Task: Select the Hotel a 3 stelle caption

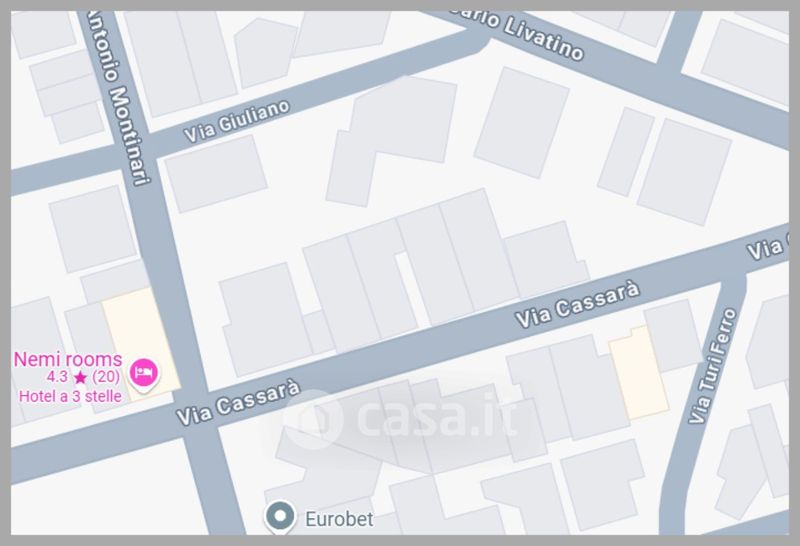Action: (70, 396)
